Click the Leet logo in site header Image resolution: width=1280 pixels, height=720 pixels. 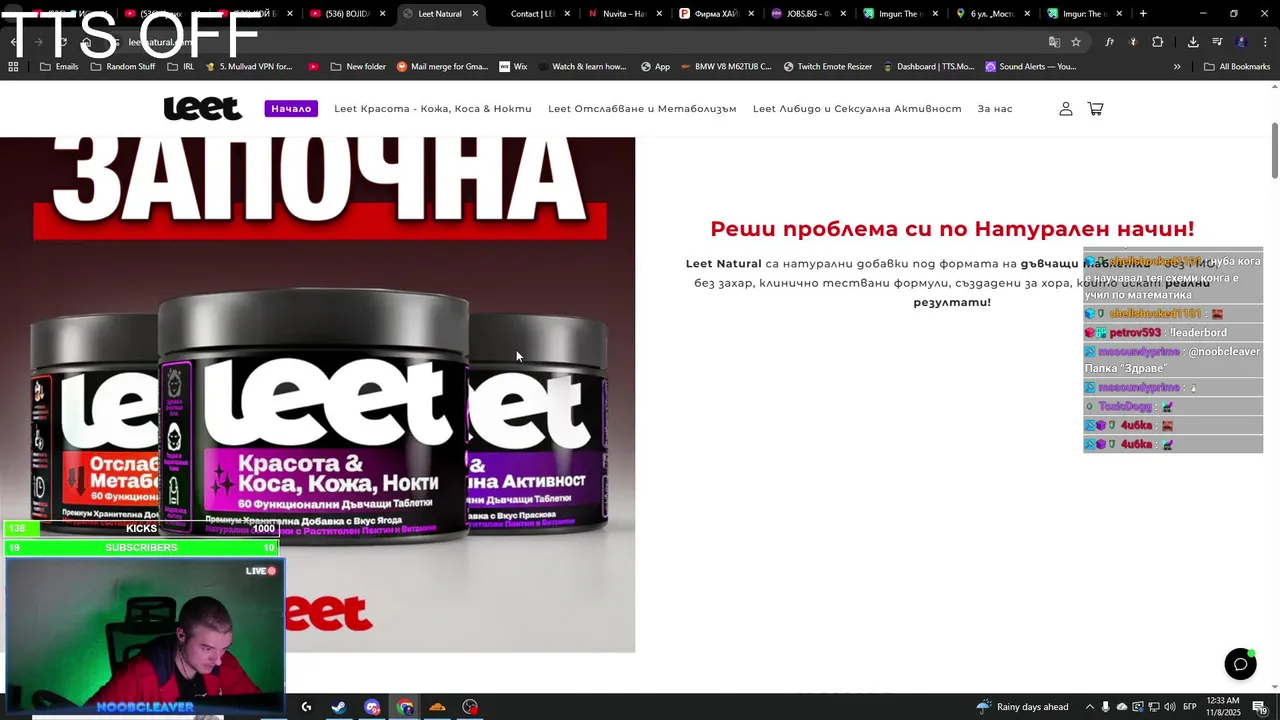pos(203,108)
